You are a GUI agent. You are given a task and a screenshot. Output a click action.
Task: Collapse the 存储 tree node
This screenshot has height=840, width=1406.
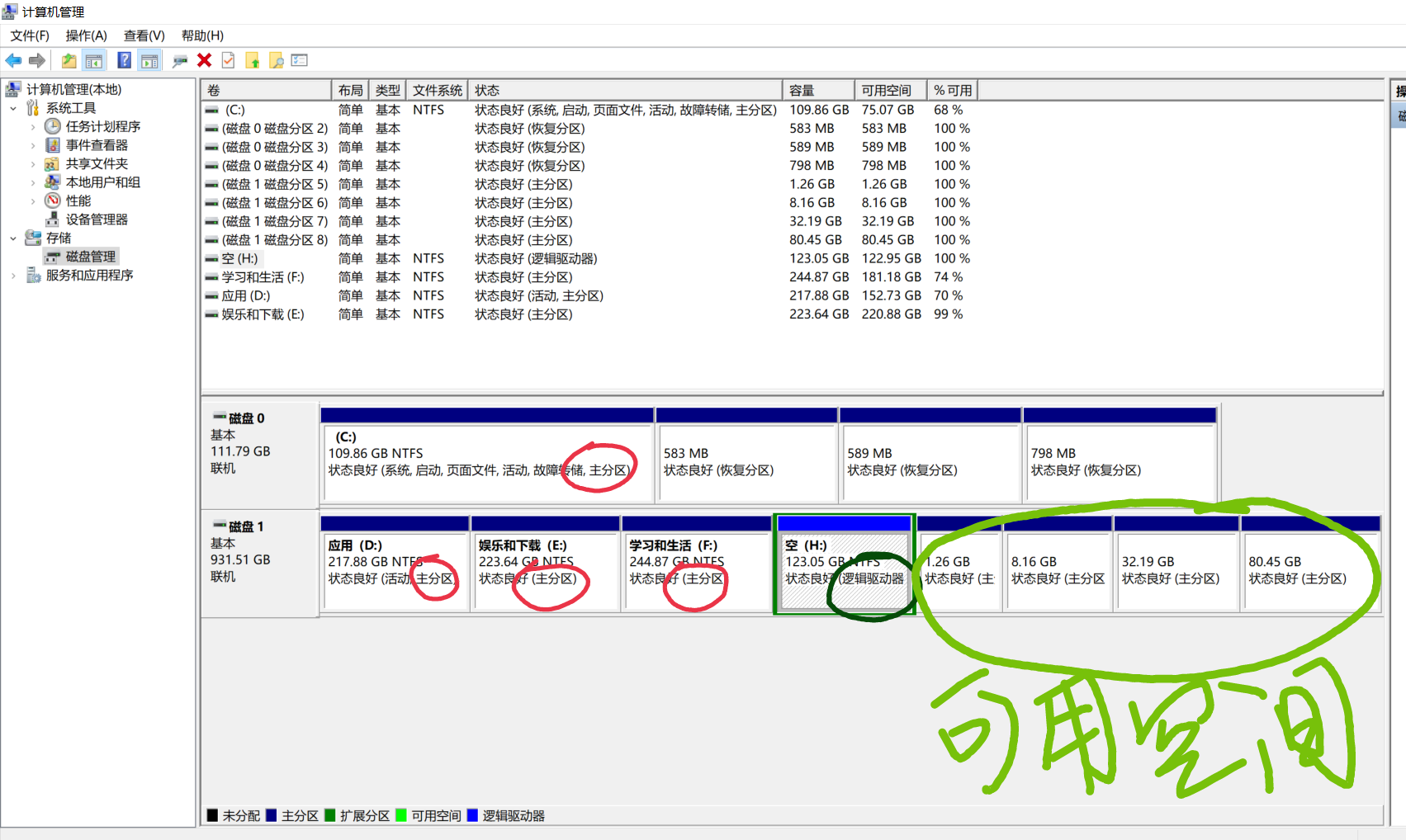(x=13, y=238)
